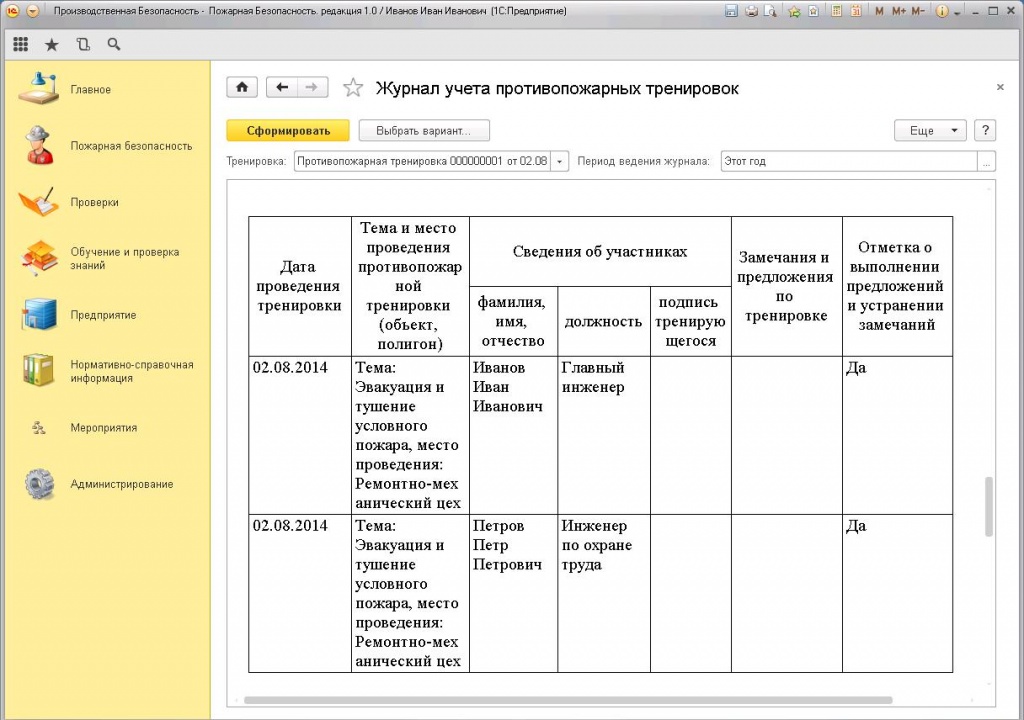Open the sections menu grid icon
The width and height of the screenshot is (1024, 720).
pyautogui.click(x=21, y=44)
